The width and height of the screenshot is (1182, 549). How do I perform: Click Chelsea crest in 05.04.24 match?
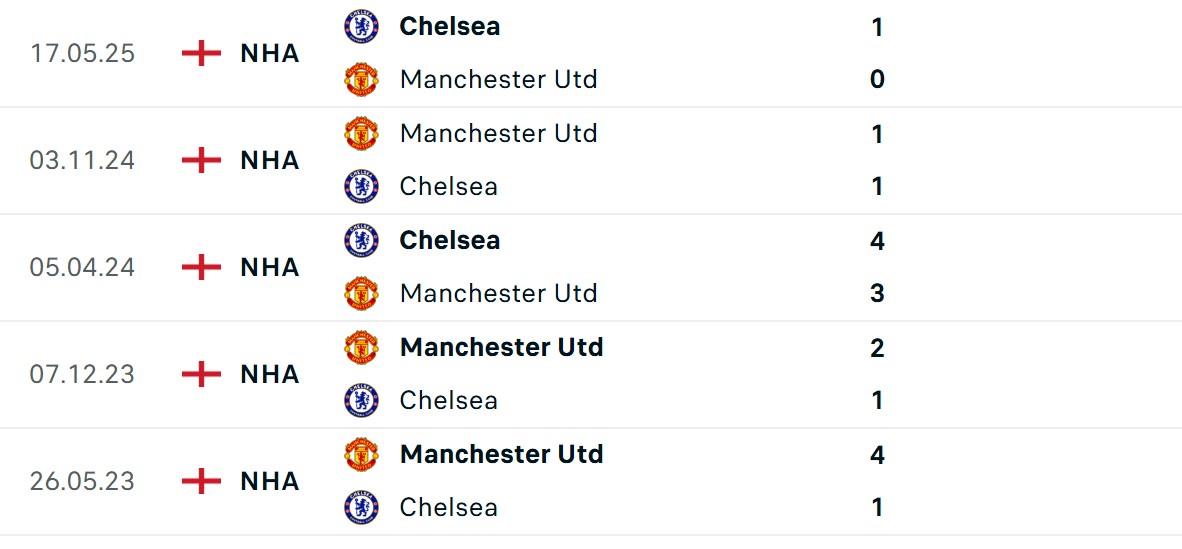[361, 240]
